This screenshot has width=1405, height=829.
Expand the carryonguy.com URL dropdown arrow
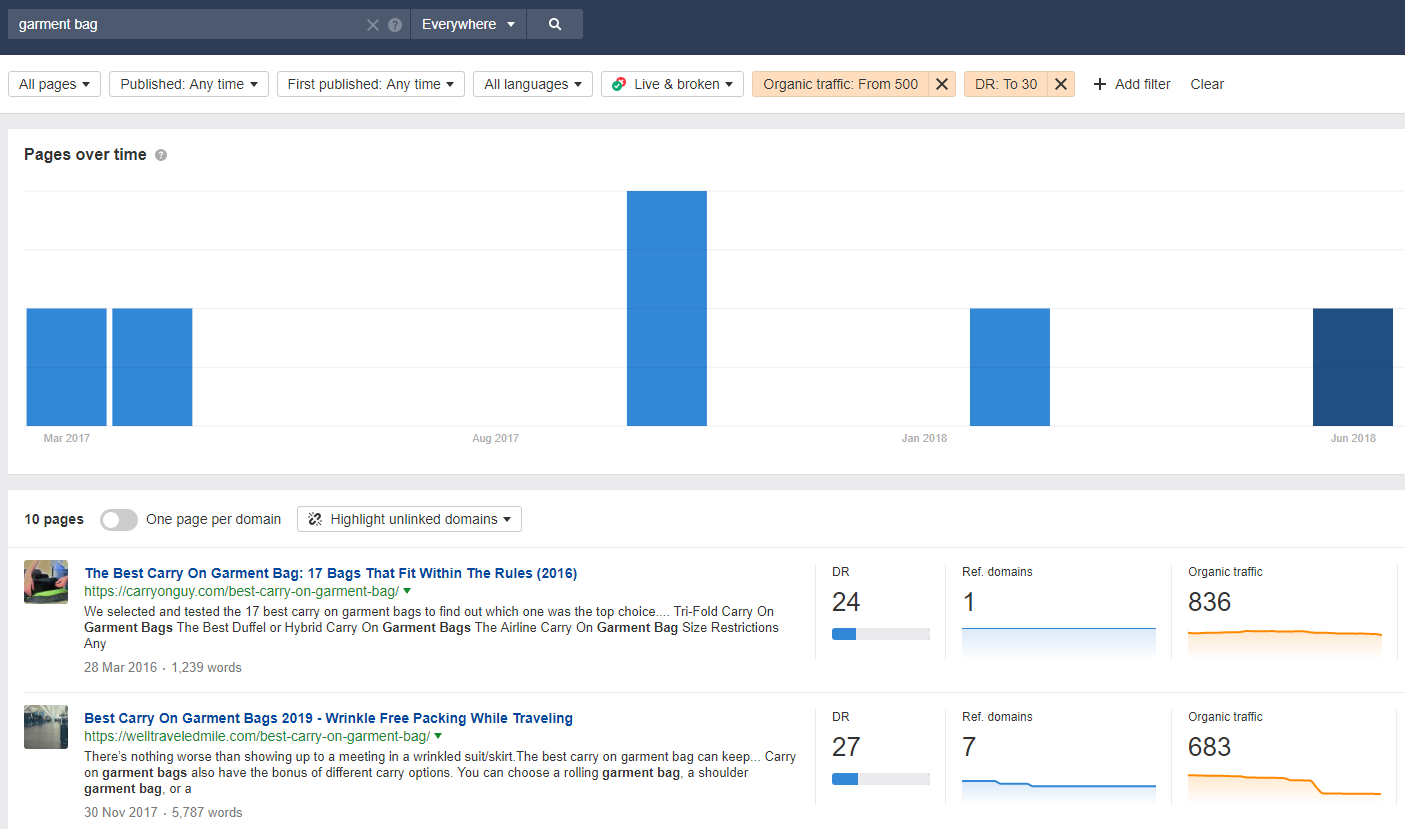click(407, 591)
